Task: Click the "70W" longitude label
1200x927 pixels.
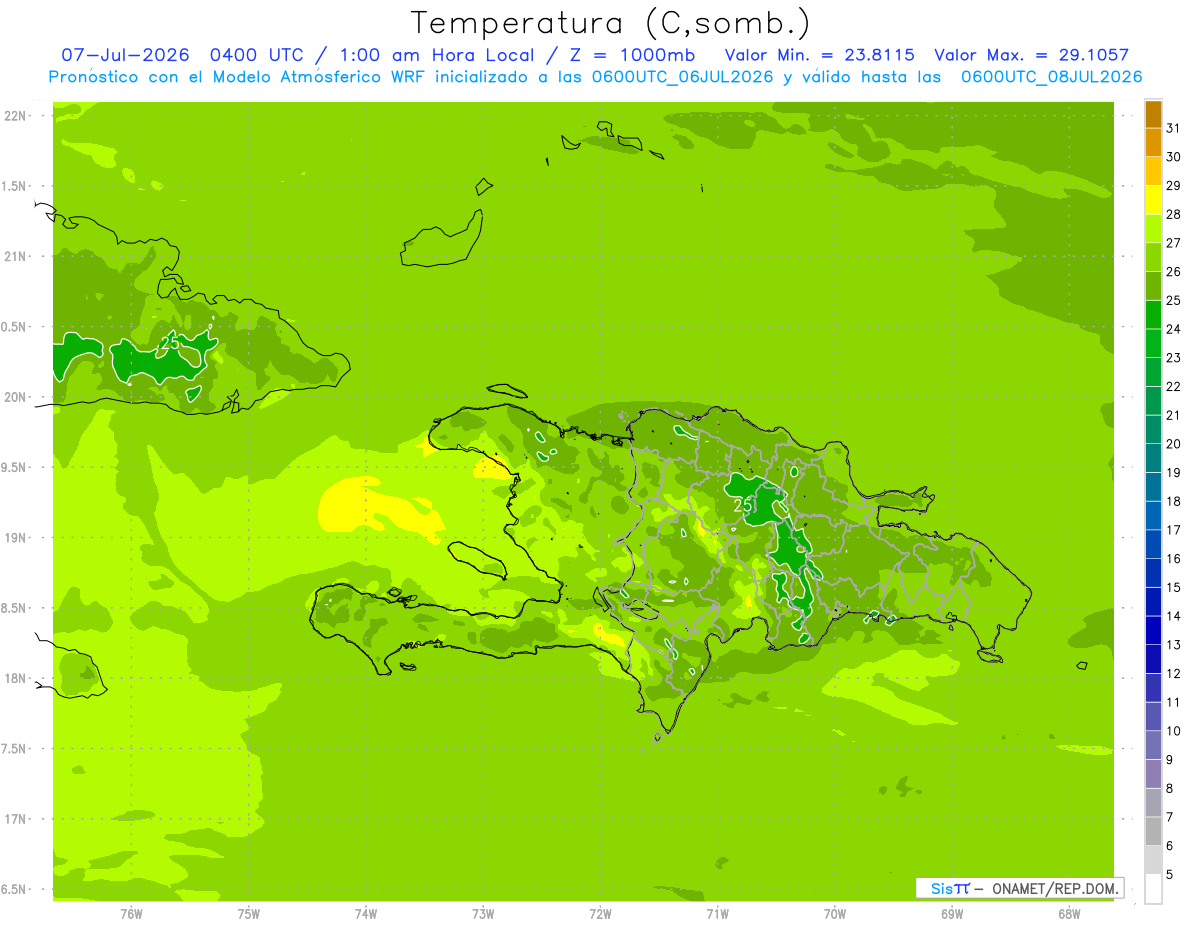Action: (x=834, y=914)
